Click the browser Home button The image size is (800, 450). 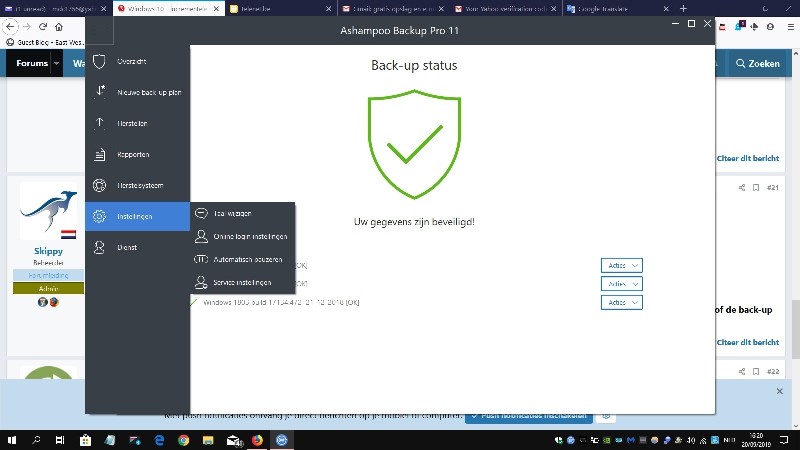[59, 27]
